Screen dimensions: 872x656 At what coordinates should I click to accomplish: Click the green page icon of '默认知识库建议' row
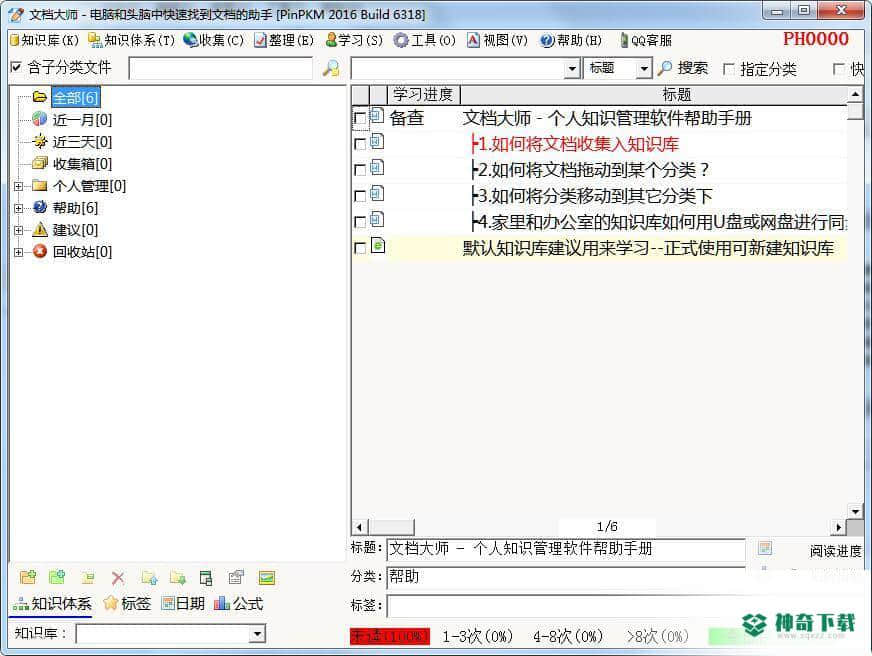(378, 246)
